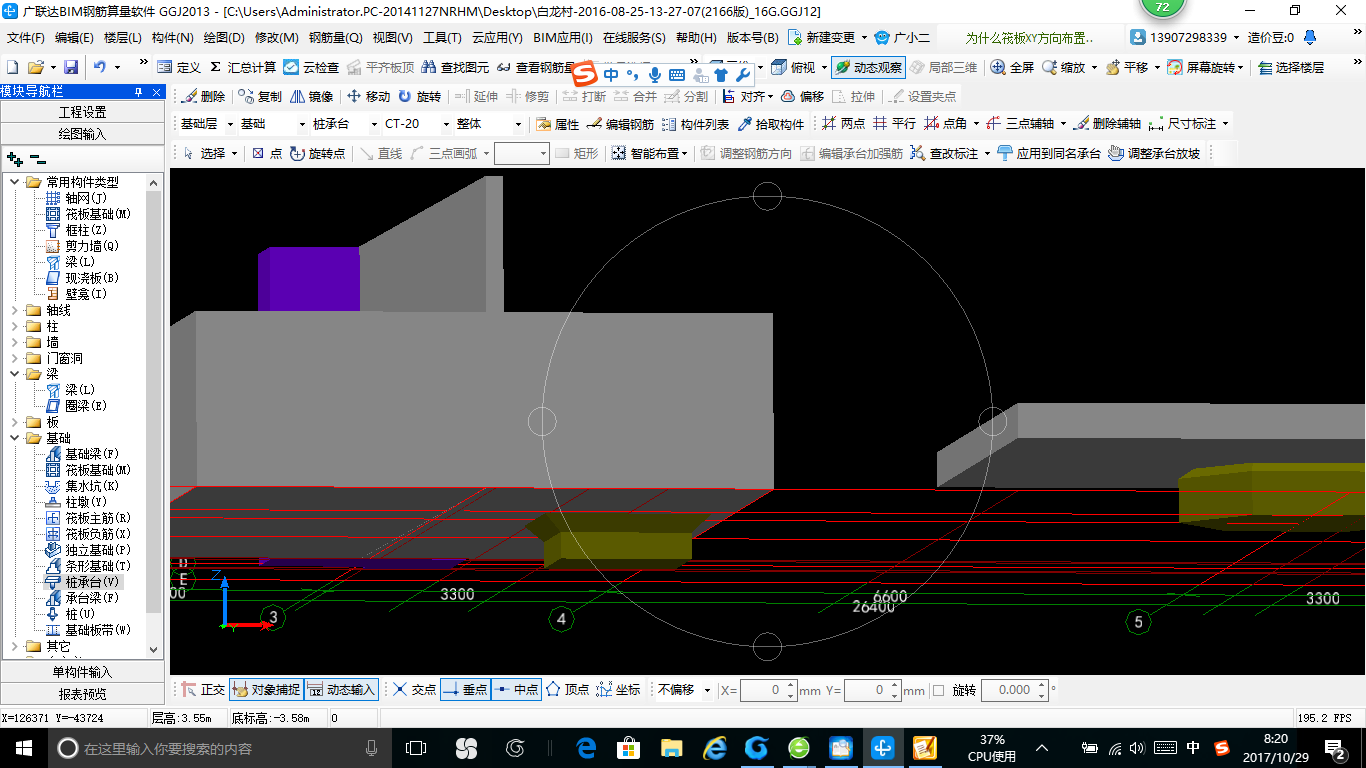Toggle 动态输入 dynamic input
Image resolution: width=1366 pixels, height=768 pixels.
tap(341, 690)
